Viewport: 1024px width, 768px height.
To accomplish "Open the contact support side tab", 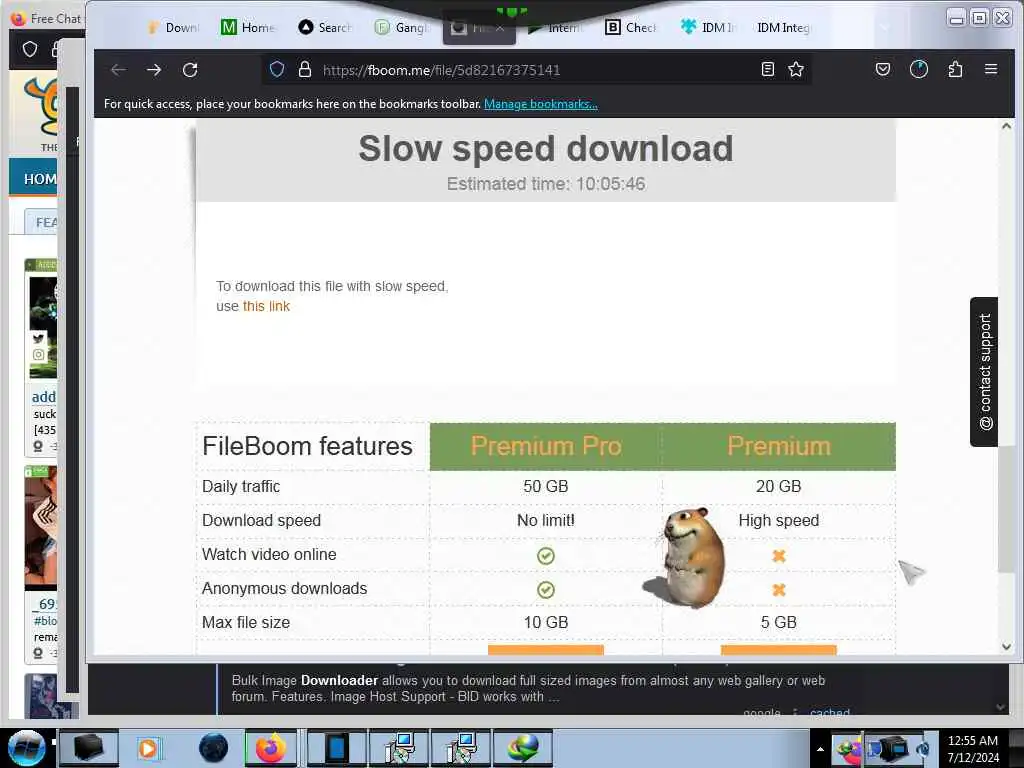I will 984,372.
